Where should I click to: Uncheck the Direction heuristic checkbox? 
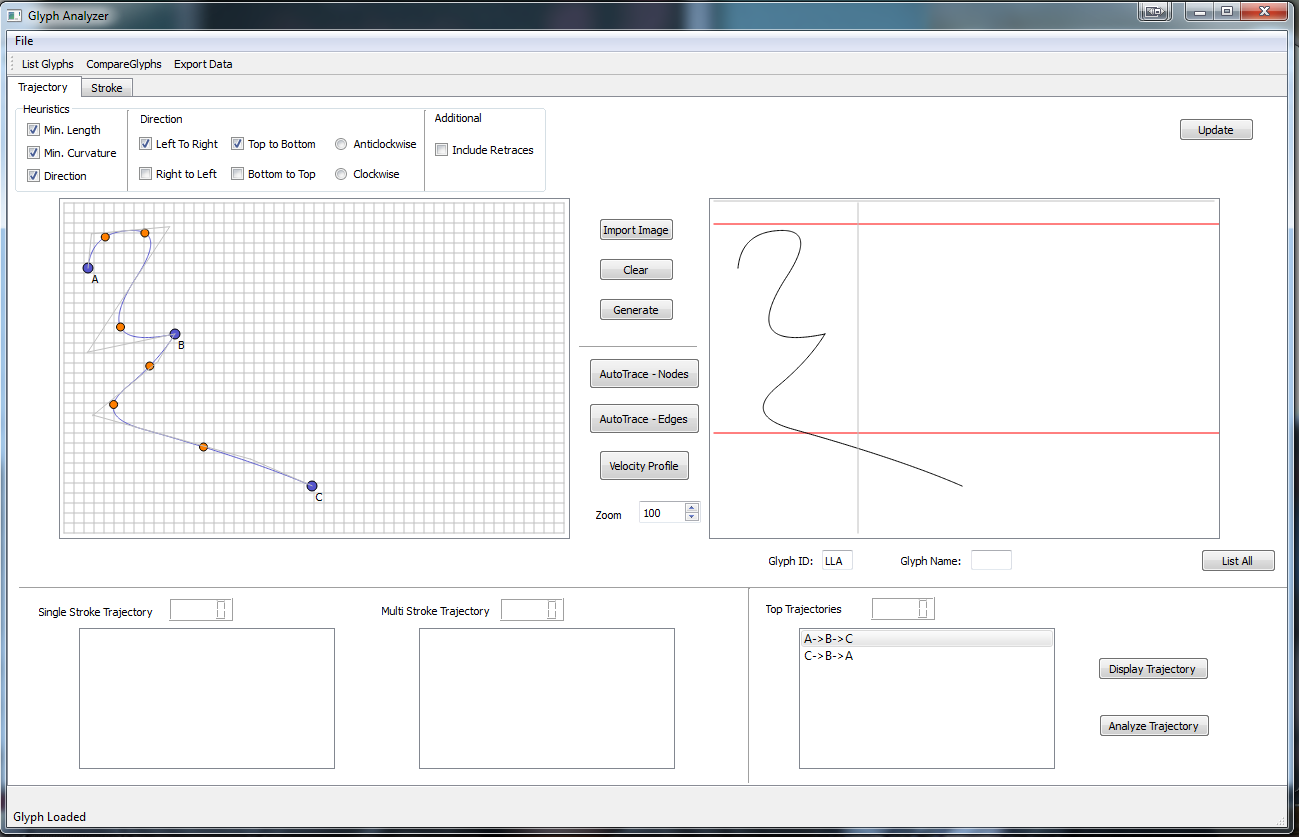[x=34, y=176]
